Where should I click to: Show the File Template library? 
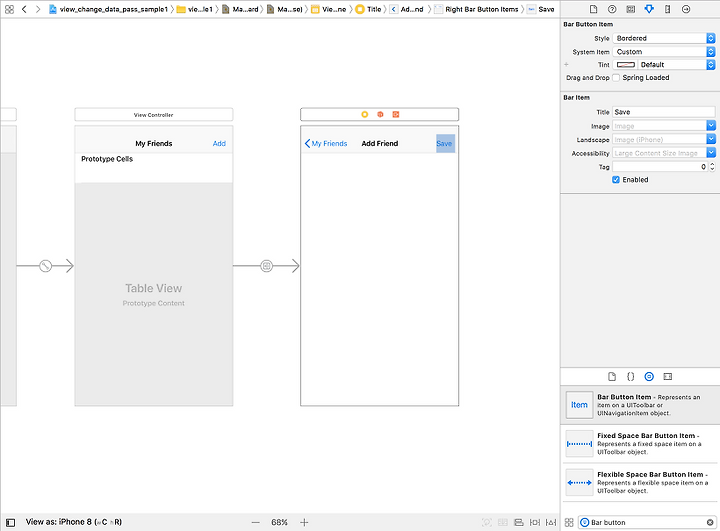[x=612, y=377]
